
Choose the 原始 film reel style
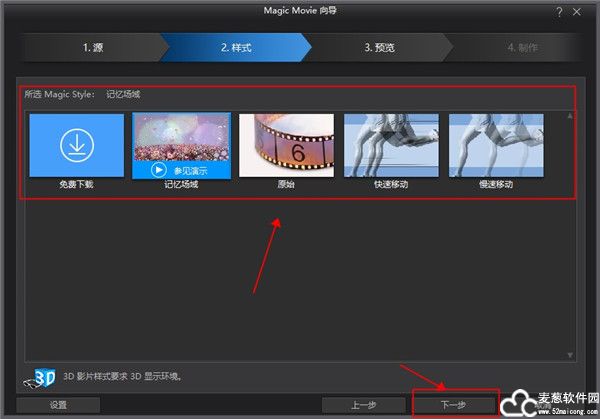287,145
